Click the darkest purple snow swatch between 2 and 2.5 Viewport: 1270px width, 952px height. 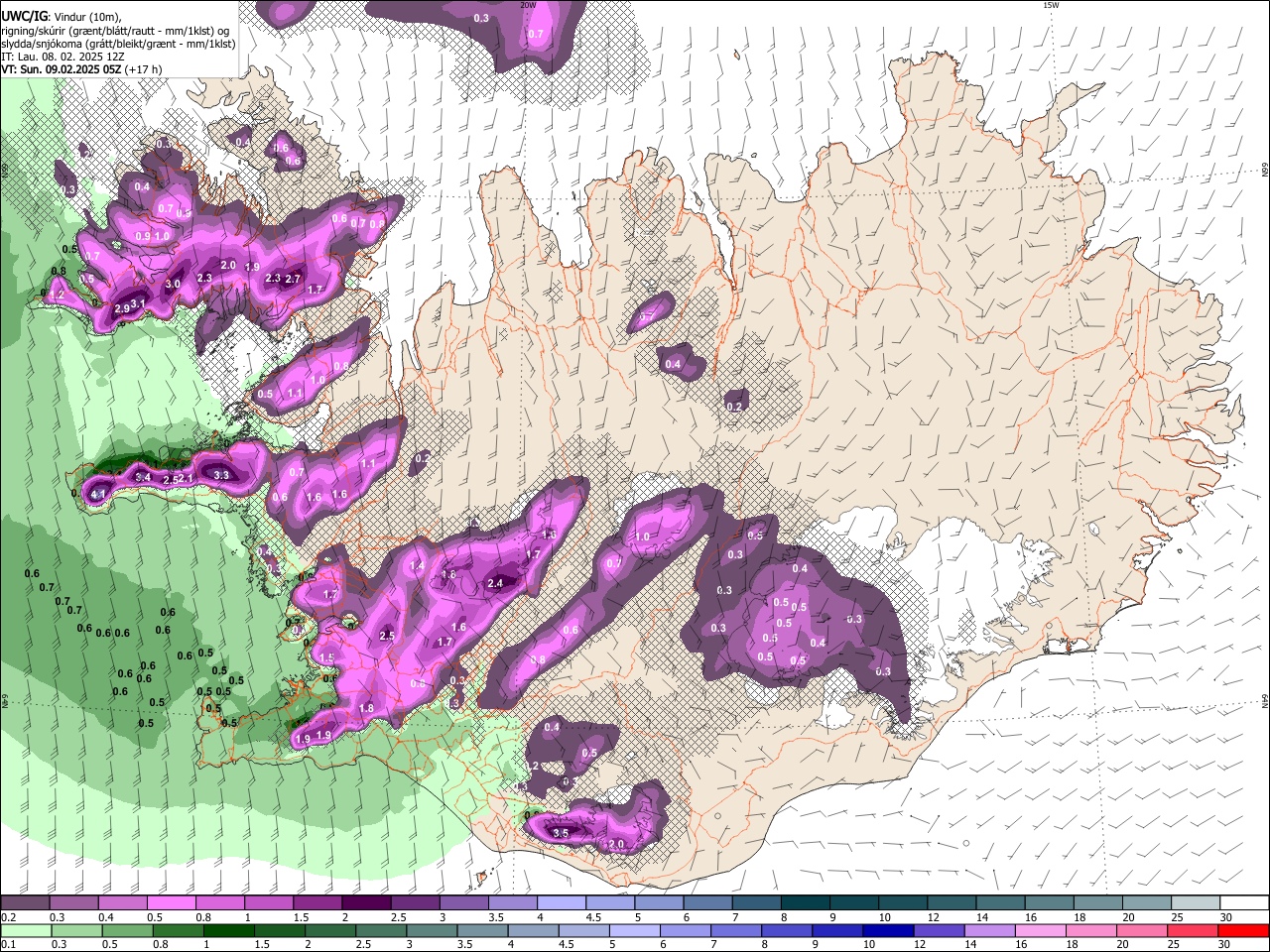(365, 903)
